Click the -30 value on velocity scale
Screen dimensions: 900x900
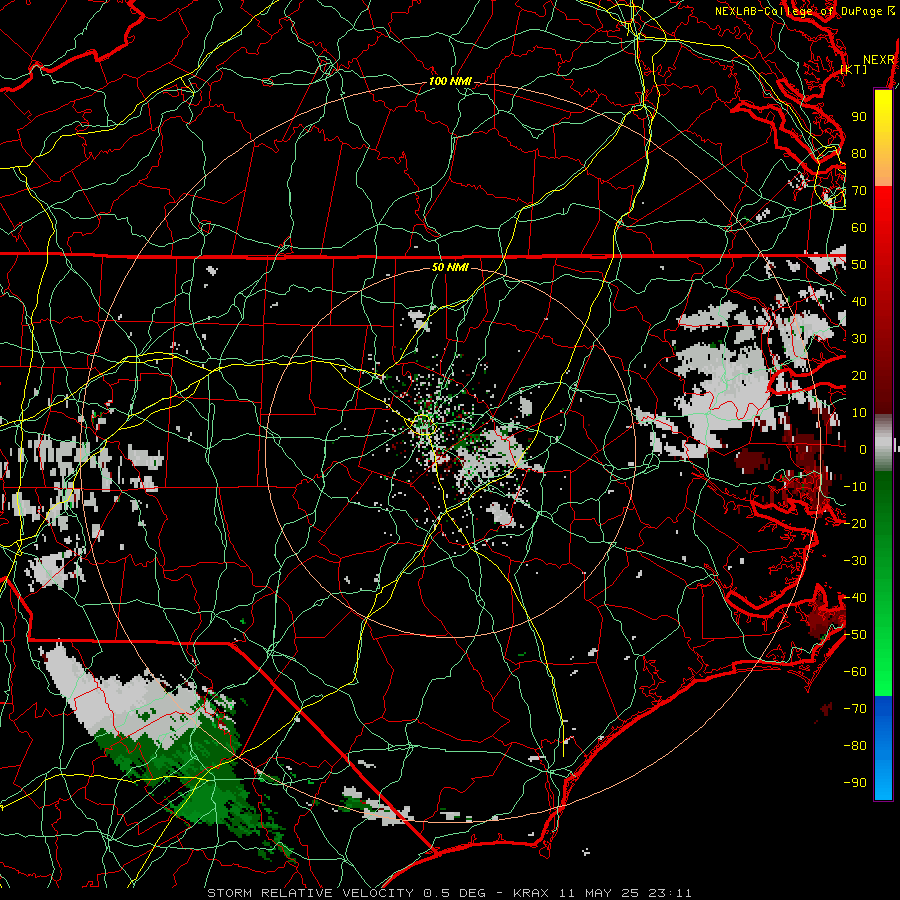click(x=855, y=561)
